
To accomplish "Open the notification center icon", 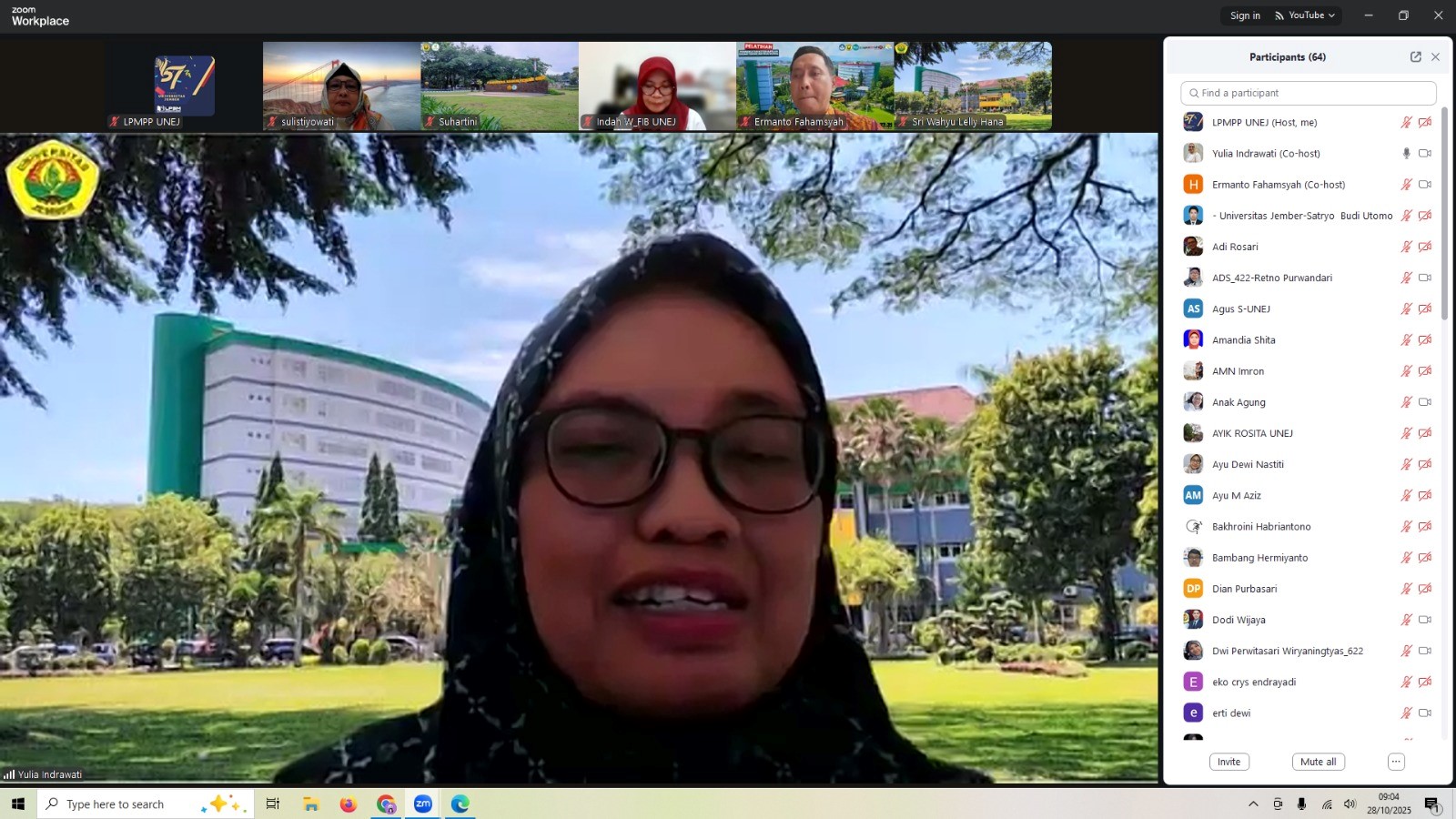I will (x=1431, y=804).
